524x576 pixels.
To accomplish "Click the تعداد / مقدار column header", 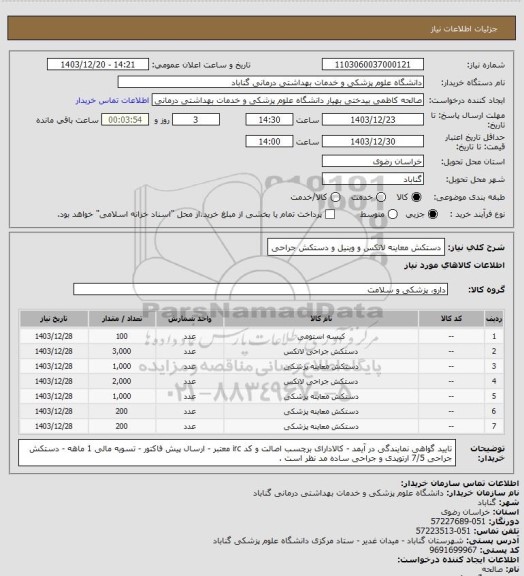I will pos(122,318).
